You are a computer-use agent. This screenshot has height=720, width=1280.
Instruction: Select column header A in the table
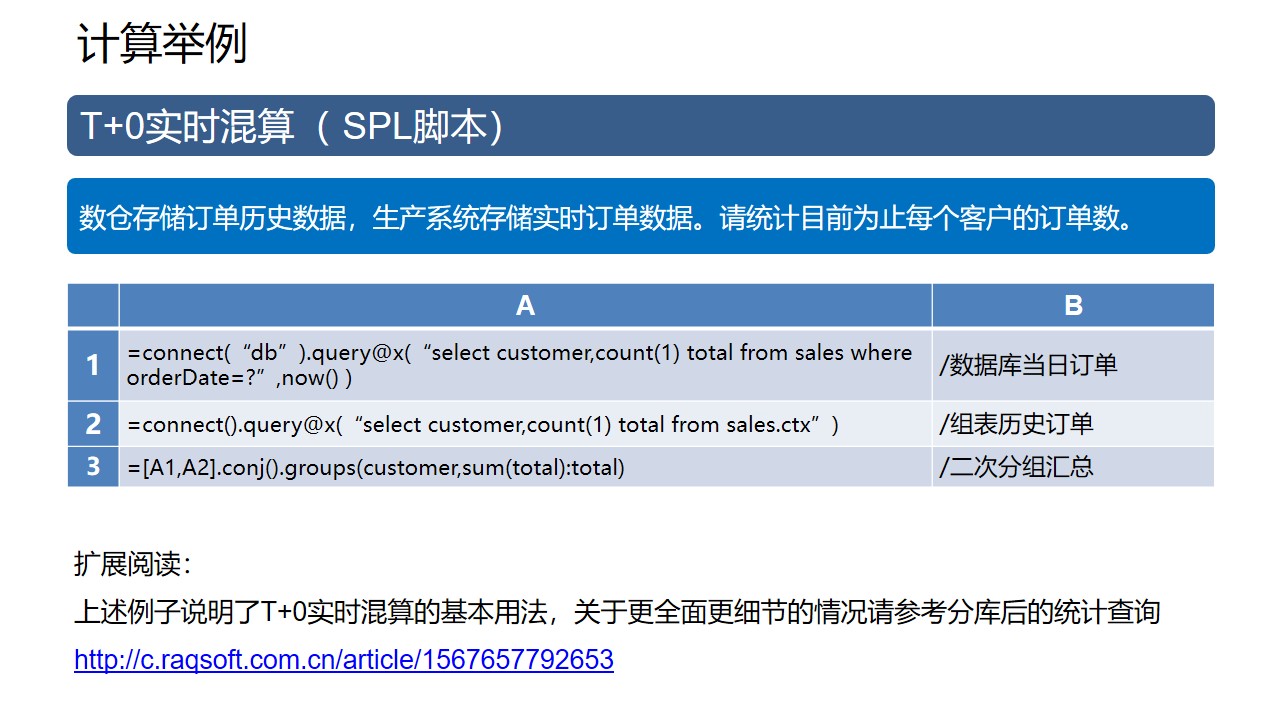525,306
